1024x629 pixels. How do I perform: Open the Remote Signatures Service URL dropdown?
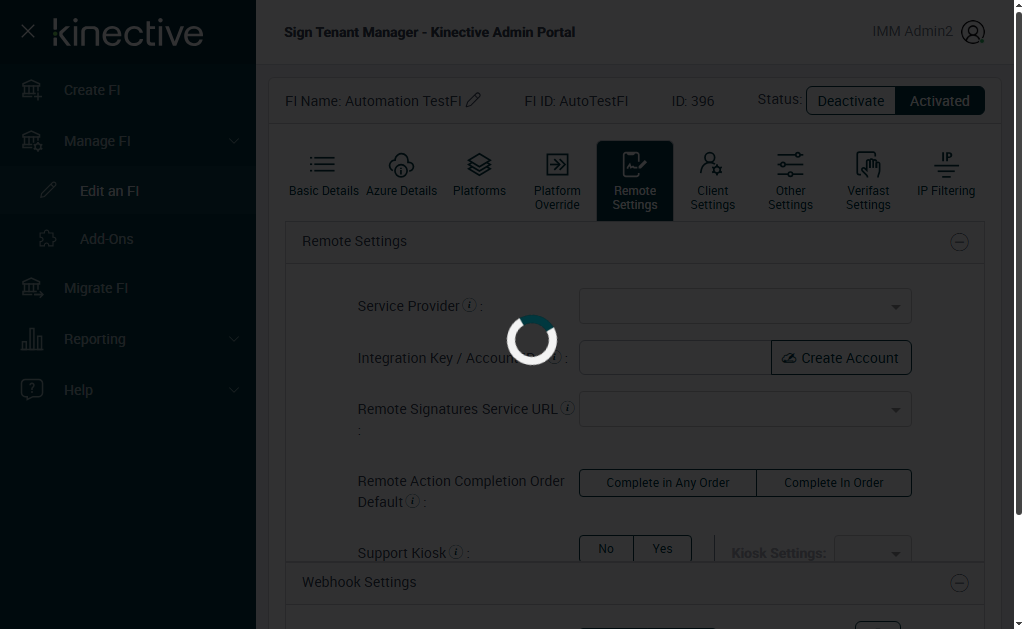(745, 410)
